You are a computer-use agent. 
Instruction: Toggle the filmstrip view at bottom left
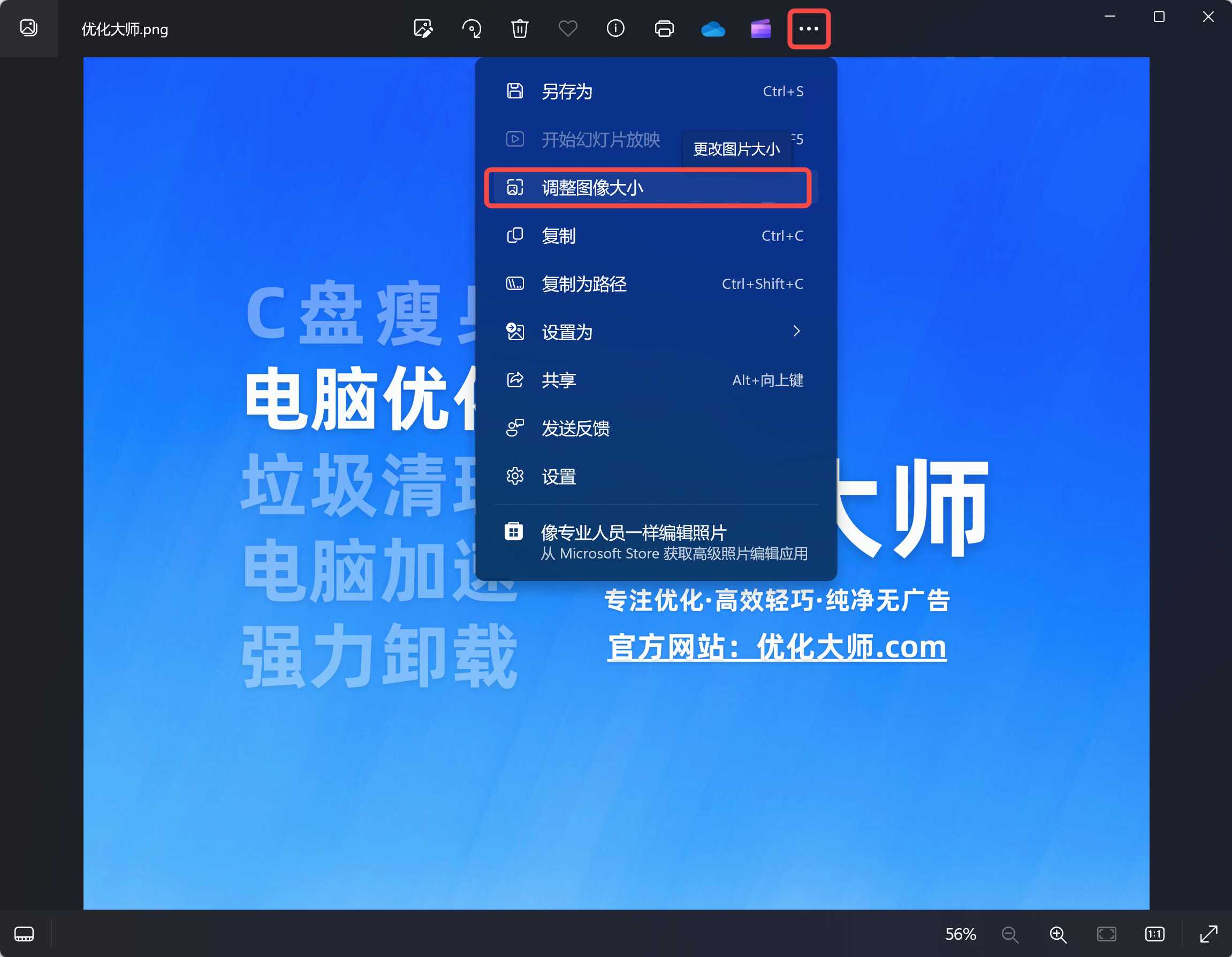tap(24, 934)
